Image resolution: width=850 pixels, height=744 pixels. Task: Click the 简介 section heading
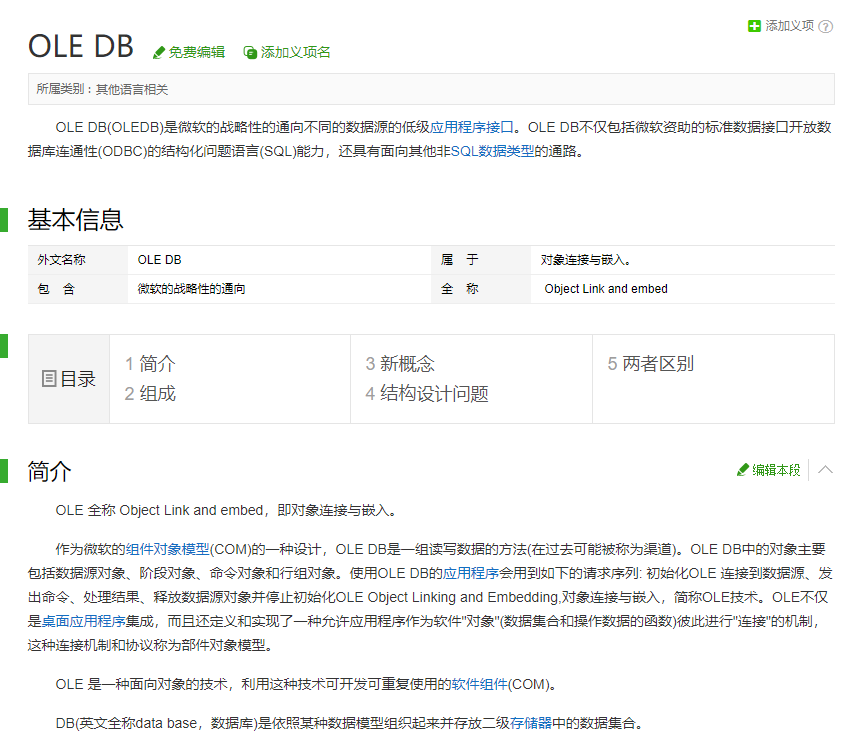click(49, 471)
